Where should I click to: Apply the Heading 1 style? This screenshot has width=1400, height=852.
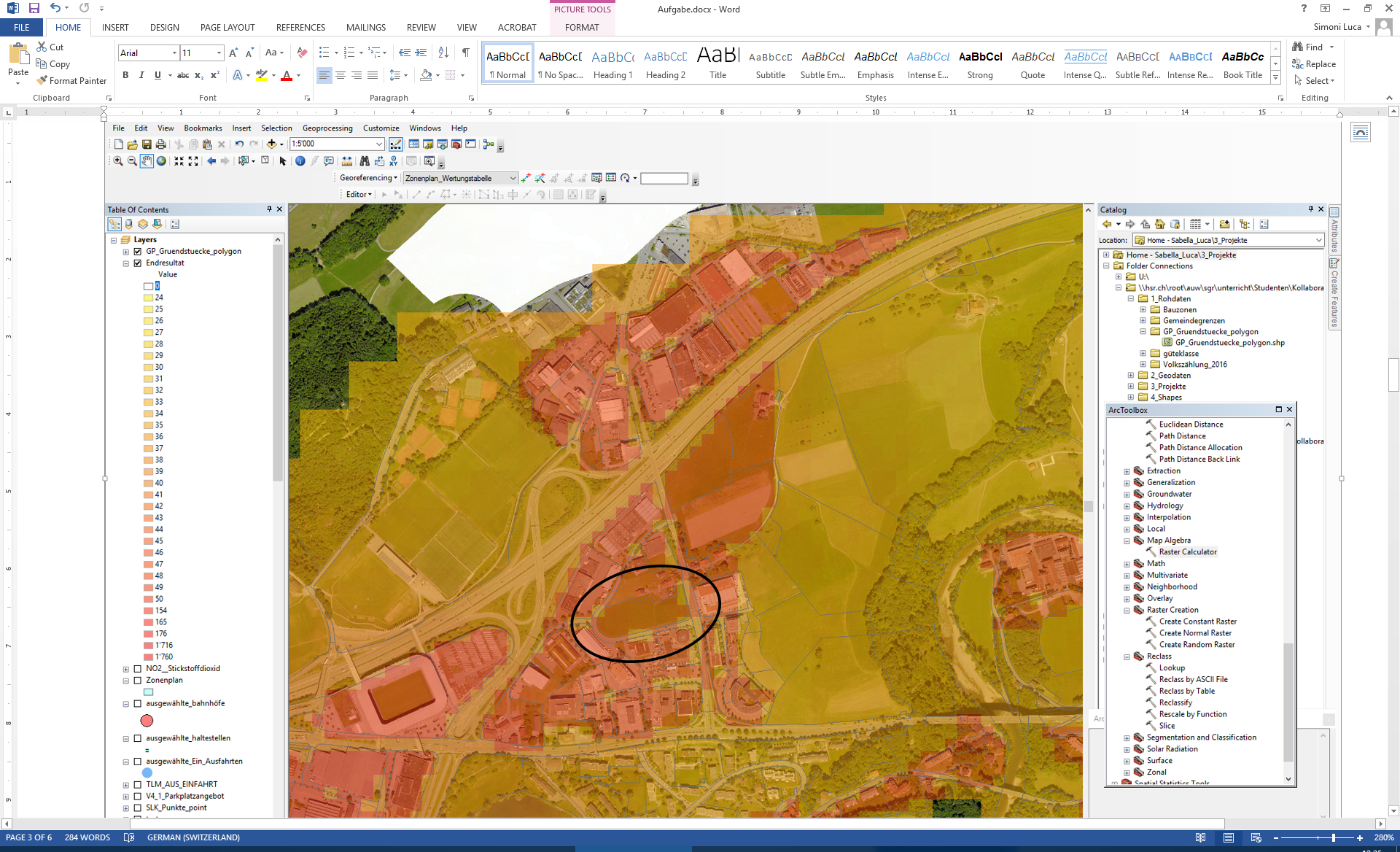coord(612,64)
